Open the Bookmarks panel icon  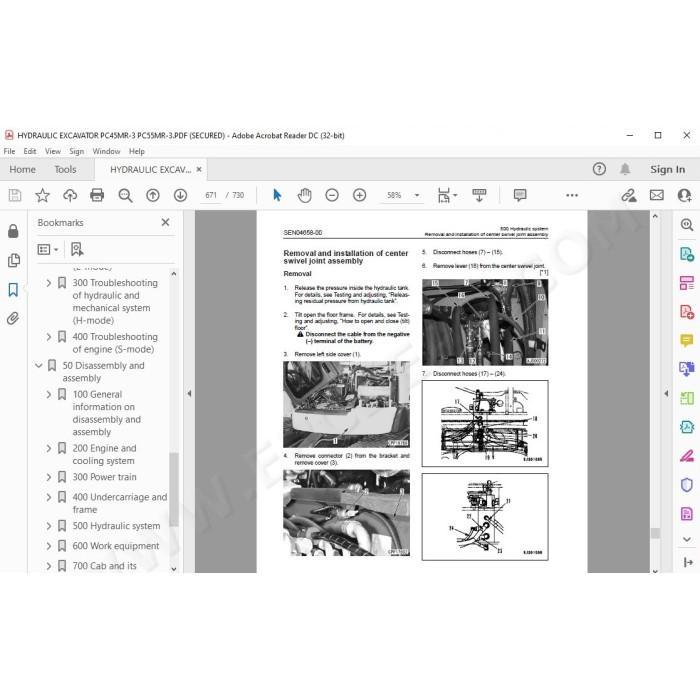pyautogui.click(x=13, y=289)
